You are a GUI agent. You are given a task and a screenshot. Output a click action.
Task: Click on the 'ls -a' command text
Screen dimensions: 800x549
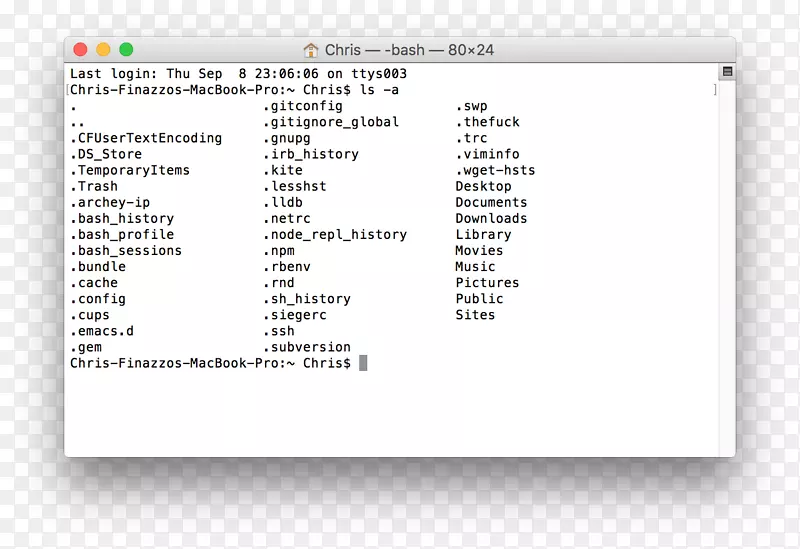[x=379, y=90]
